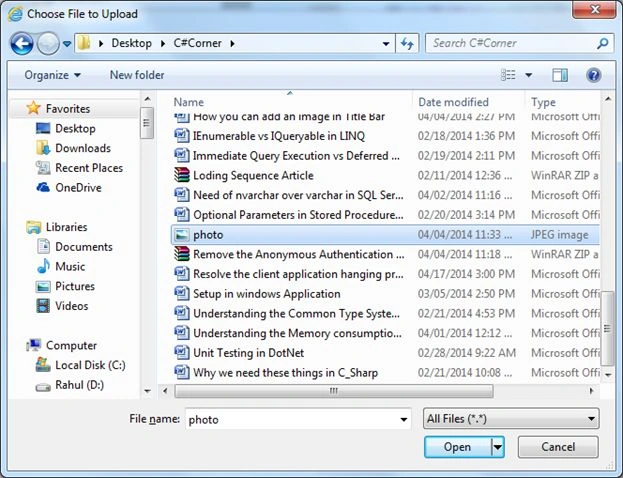Click Desktop under Favorites
Image resolution: width=623 pixels, height=478 pixels.
pos(75,128)
